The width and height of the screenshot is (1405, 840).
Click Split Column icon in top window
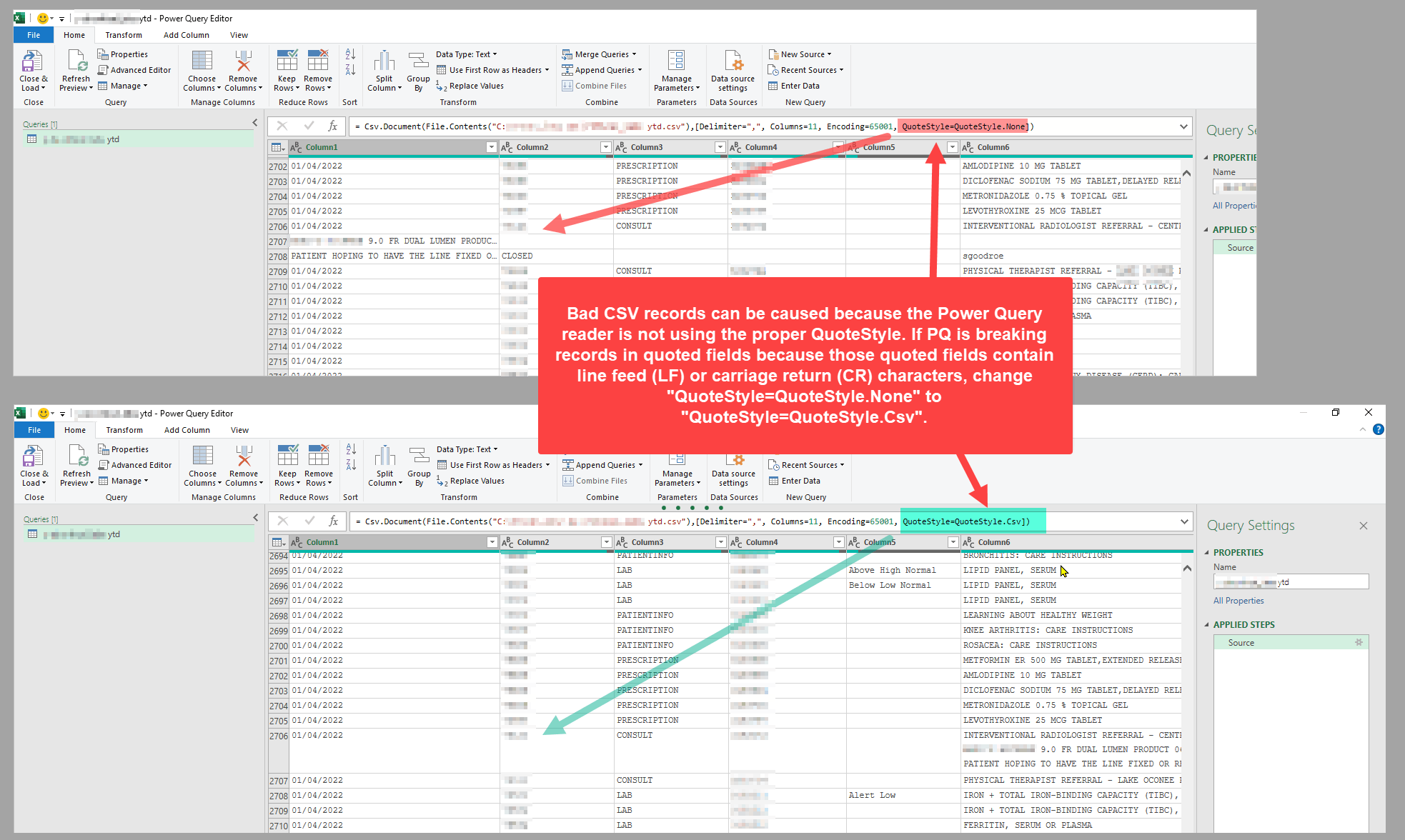[384, 61]
